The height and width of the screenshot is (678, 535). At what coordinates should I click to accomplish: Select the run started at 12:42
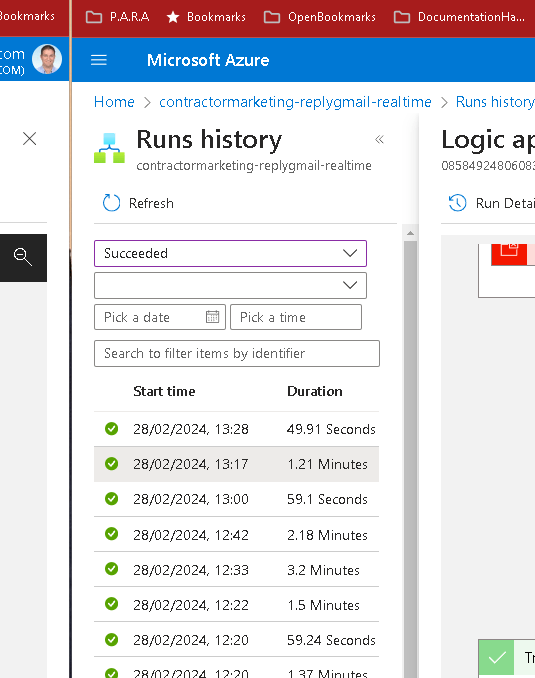236,535
